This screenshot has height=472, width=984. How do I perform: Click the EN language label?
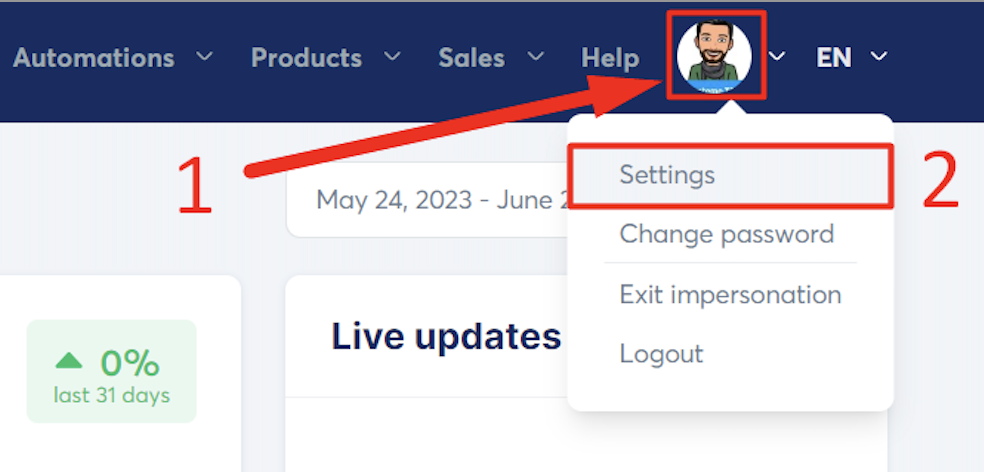(834, 58)
